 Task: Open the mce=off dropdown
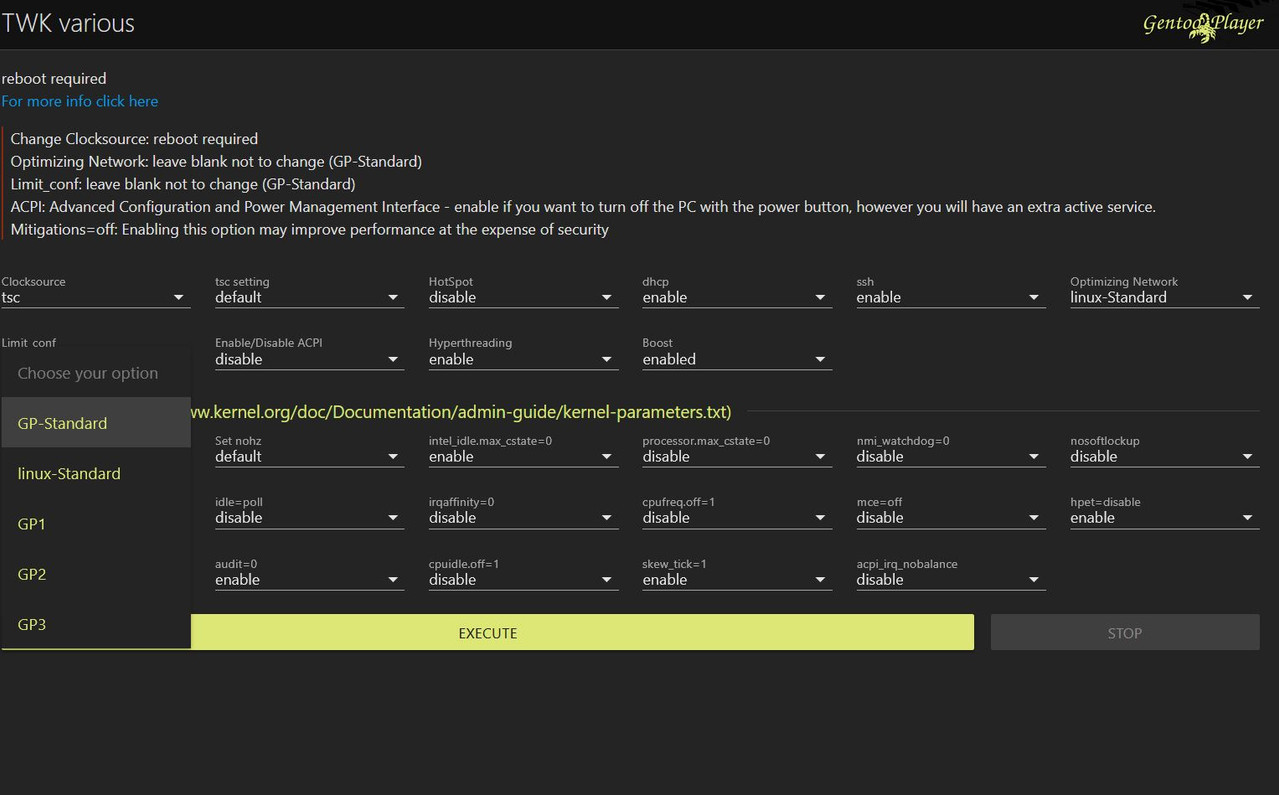[951, 517]
